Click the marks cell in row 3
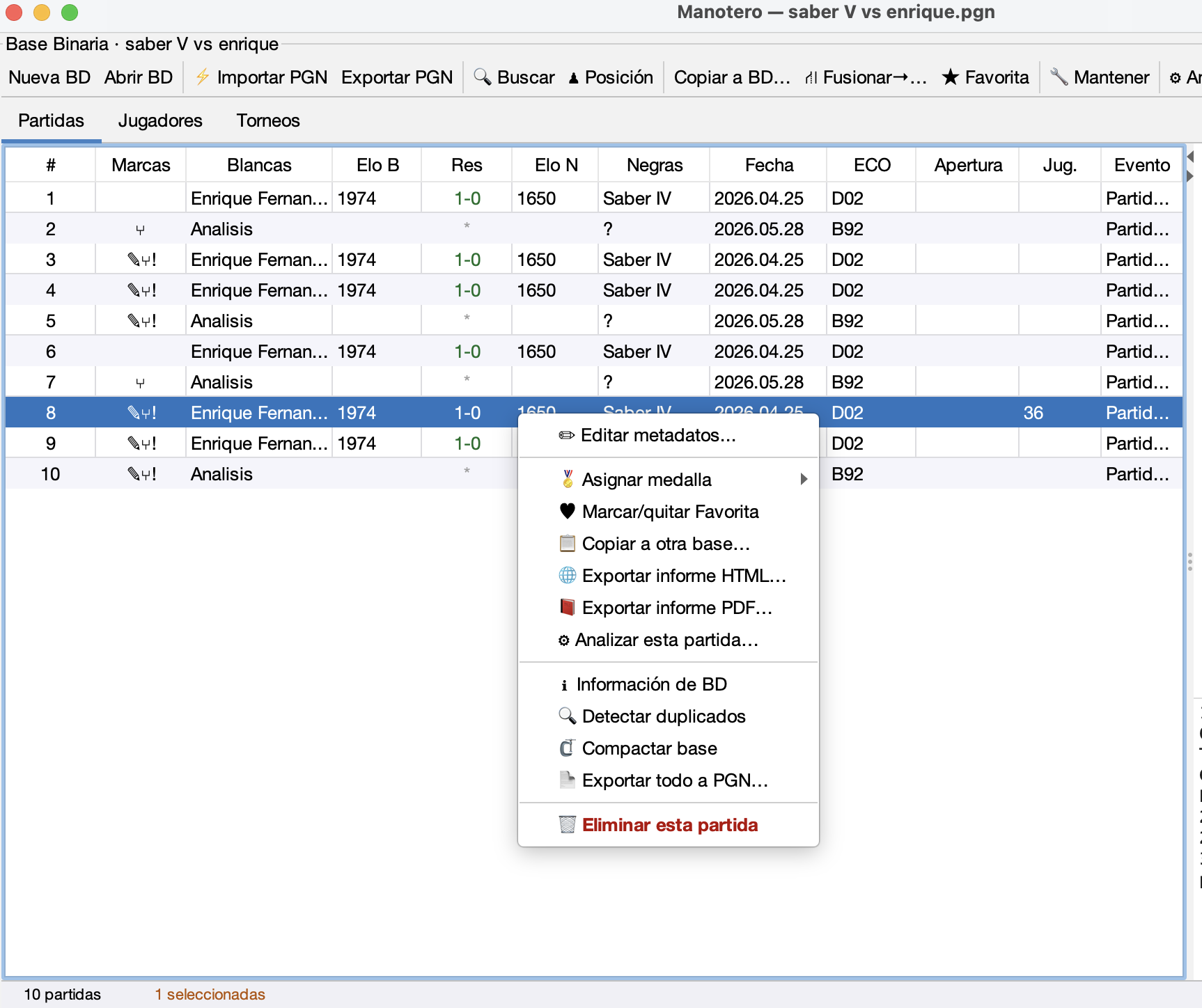 (141, 260)
